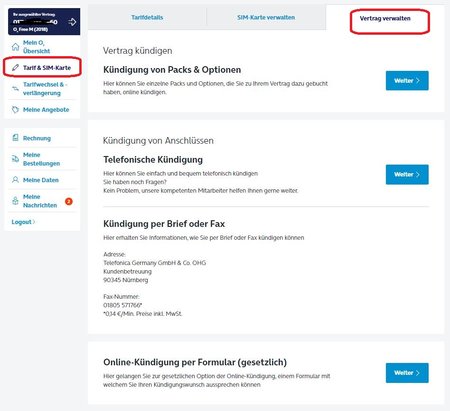
Task: Click Weiter for Kündigung von Packs & Optionen
Action: click(x=407, y=80)
